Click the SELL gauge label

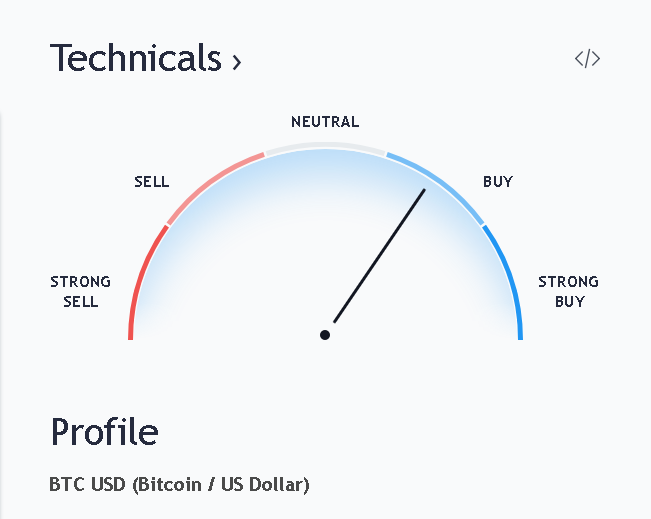tap(152, 182)
